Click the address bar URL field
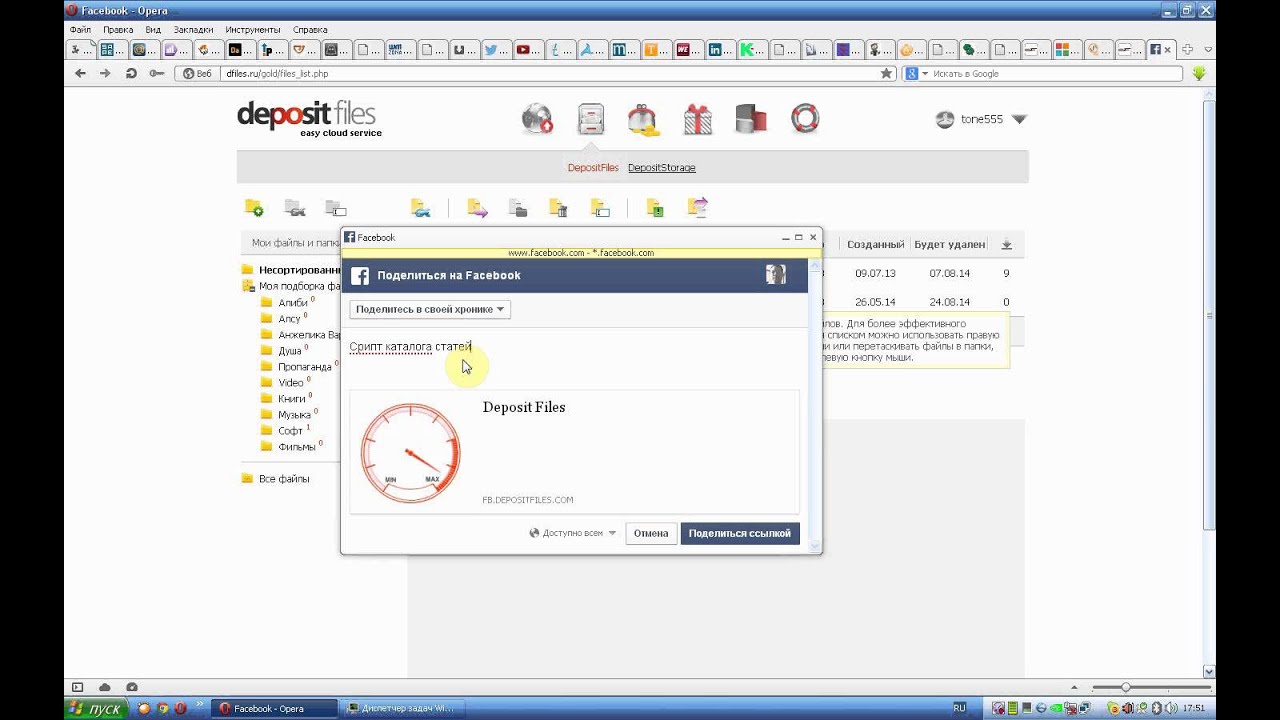Viewport: 1280px width, 720px height. (548, 73)
